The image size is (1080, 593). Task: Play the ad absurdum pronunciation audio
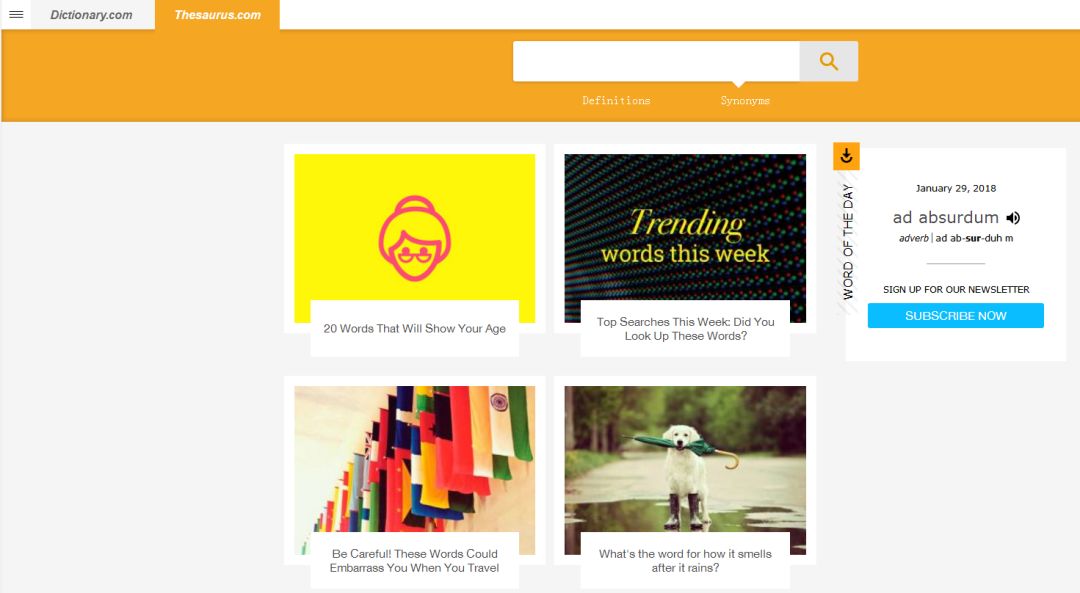pos(1012,218)
